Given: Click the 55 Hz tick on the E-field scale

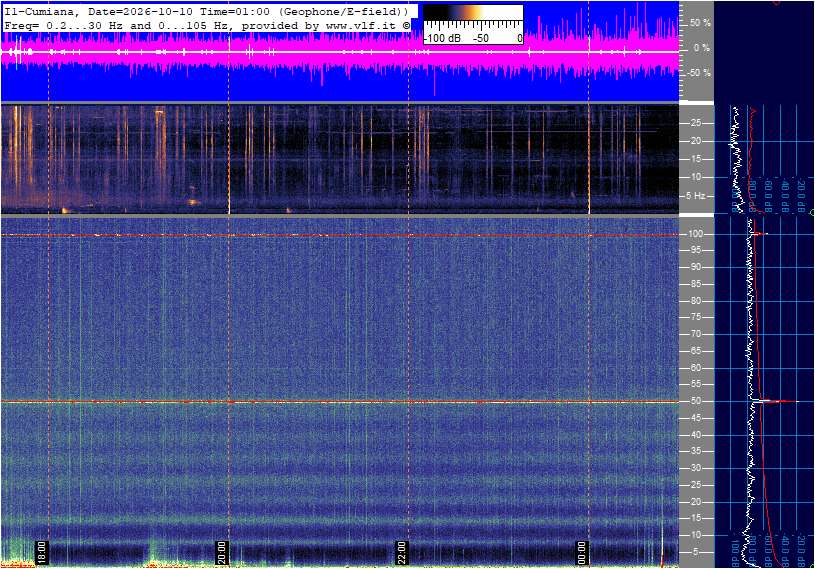Looking at the screenshot, I should point(695,384).
